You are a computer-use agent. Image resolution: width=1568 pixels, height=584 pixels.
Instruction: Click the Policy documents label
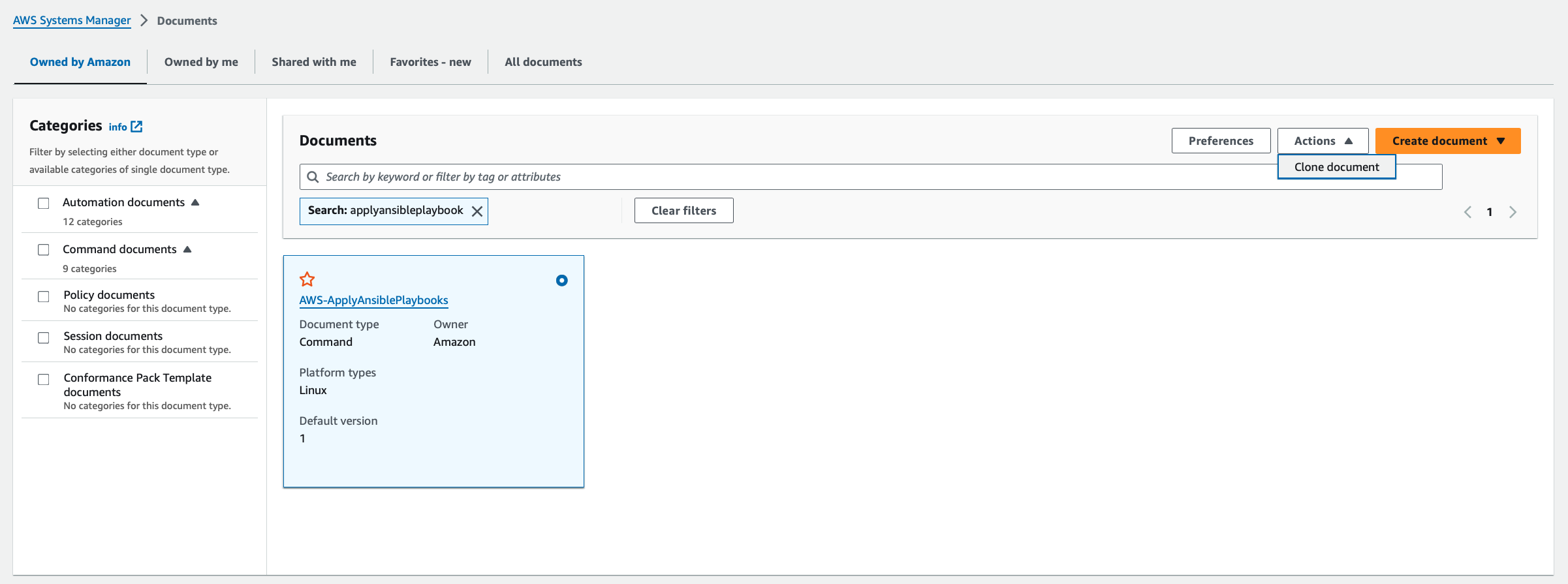(109, 295)
